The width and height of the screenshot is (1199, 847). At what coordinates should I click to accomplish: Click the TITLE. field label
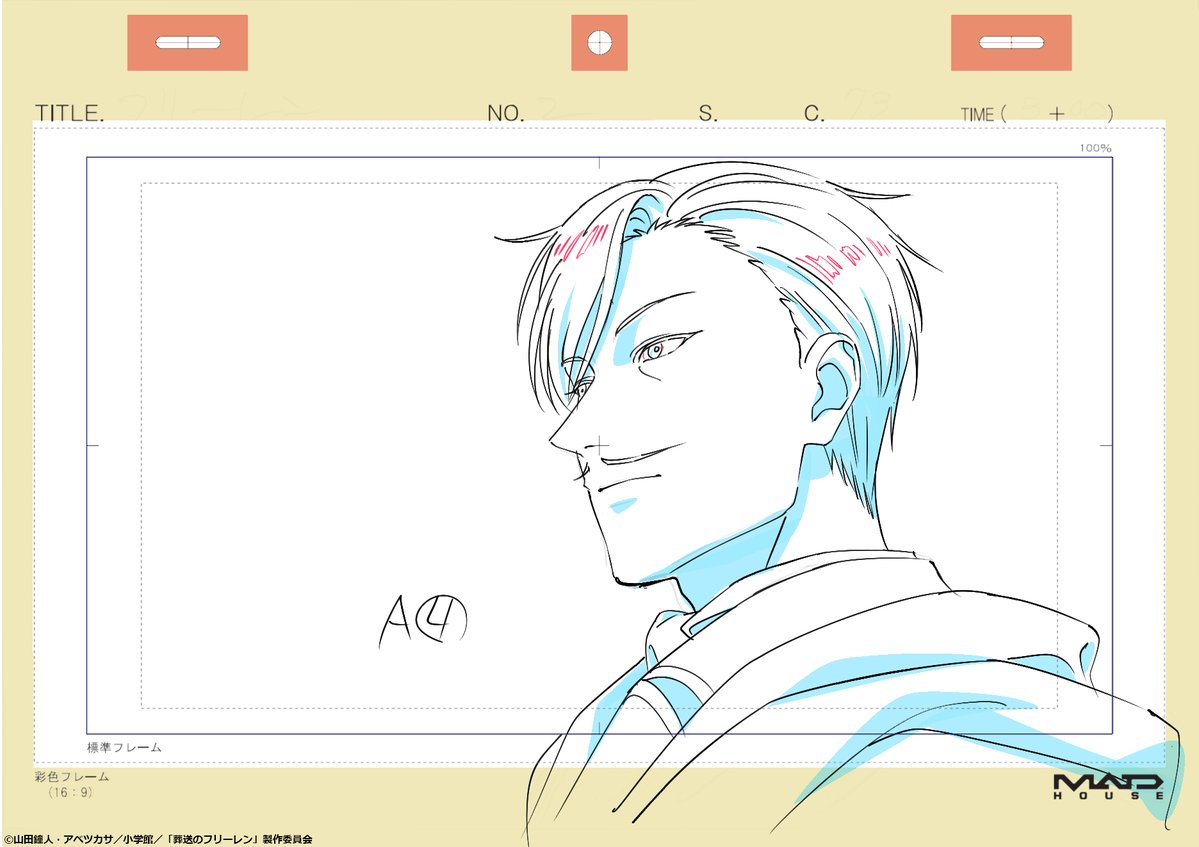69,113
